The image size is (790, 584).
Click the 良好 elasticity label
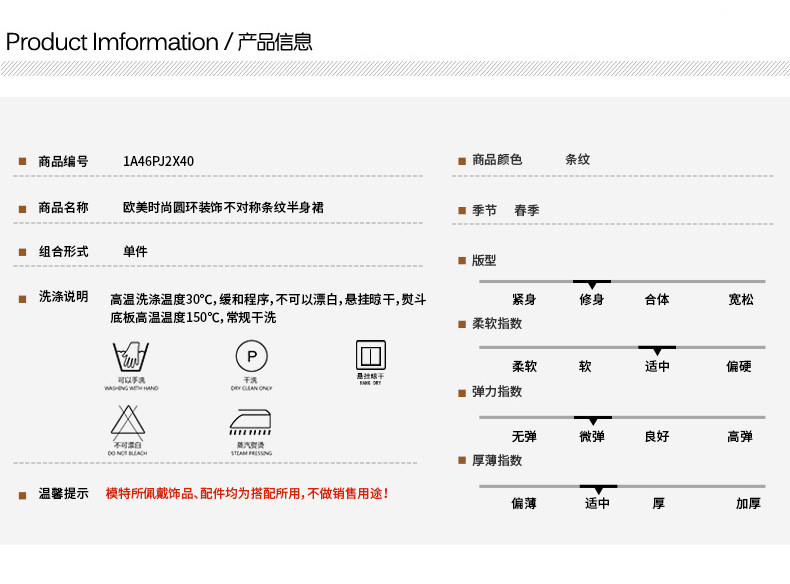click(656, 436)
